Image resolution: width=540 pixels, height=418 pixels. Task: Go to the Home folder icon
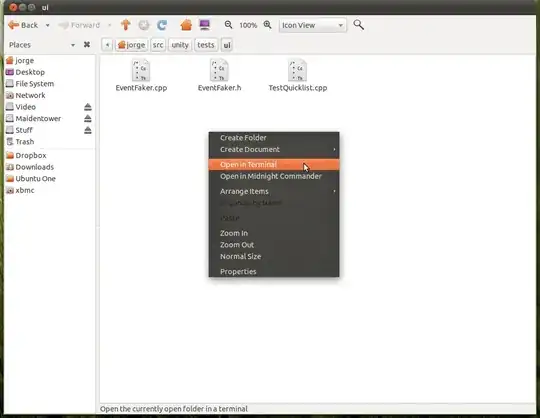pos(186,25)
